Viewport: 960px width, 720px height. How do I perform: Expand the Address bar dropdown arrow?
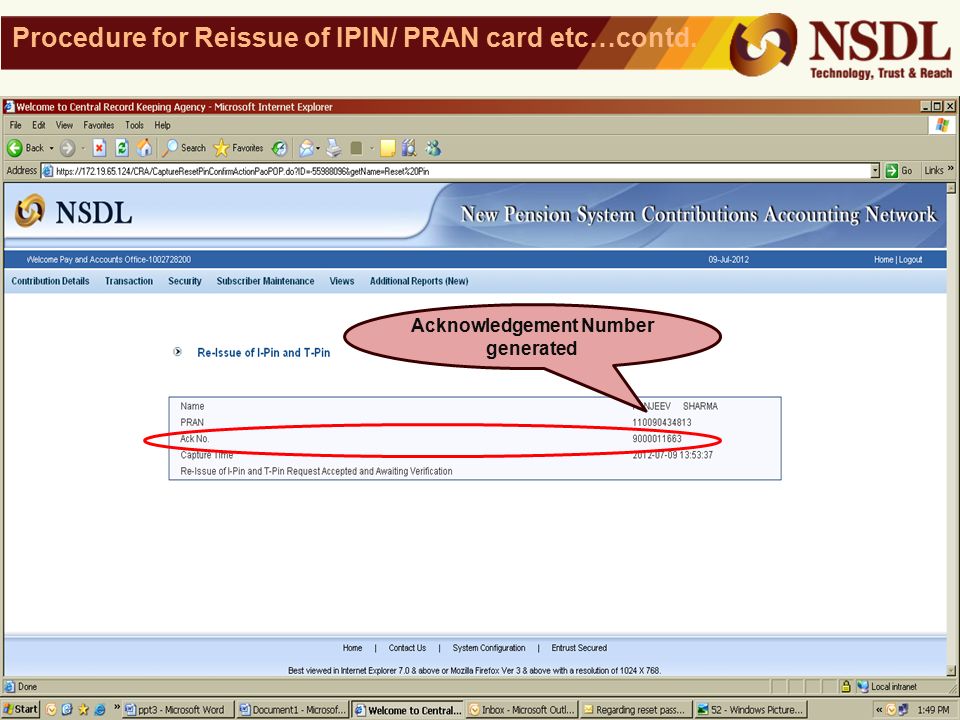[875, 171]
